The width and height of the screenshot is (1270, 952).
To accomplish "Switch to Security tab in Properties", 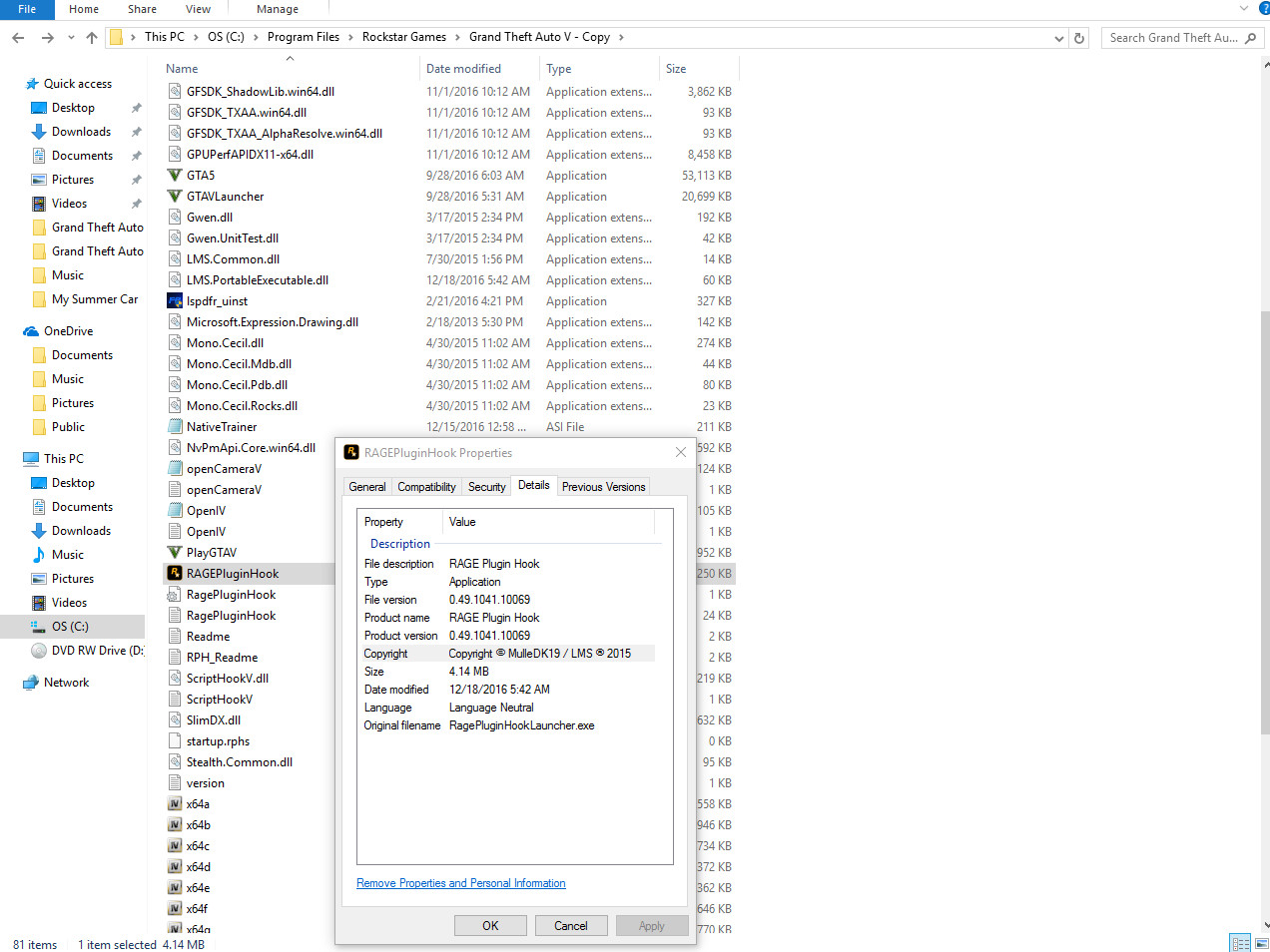I will coord(486,487).
